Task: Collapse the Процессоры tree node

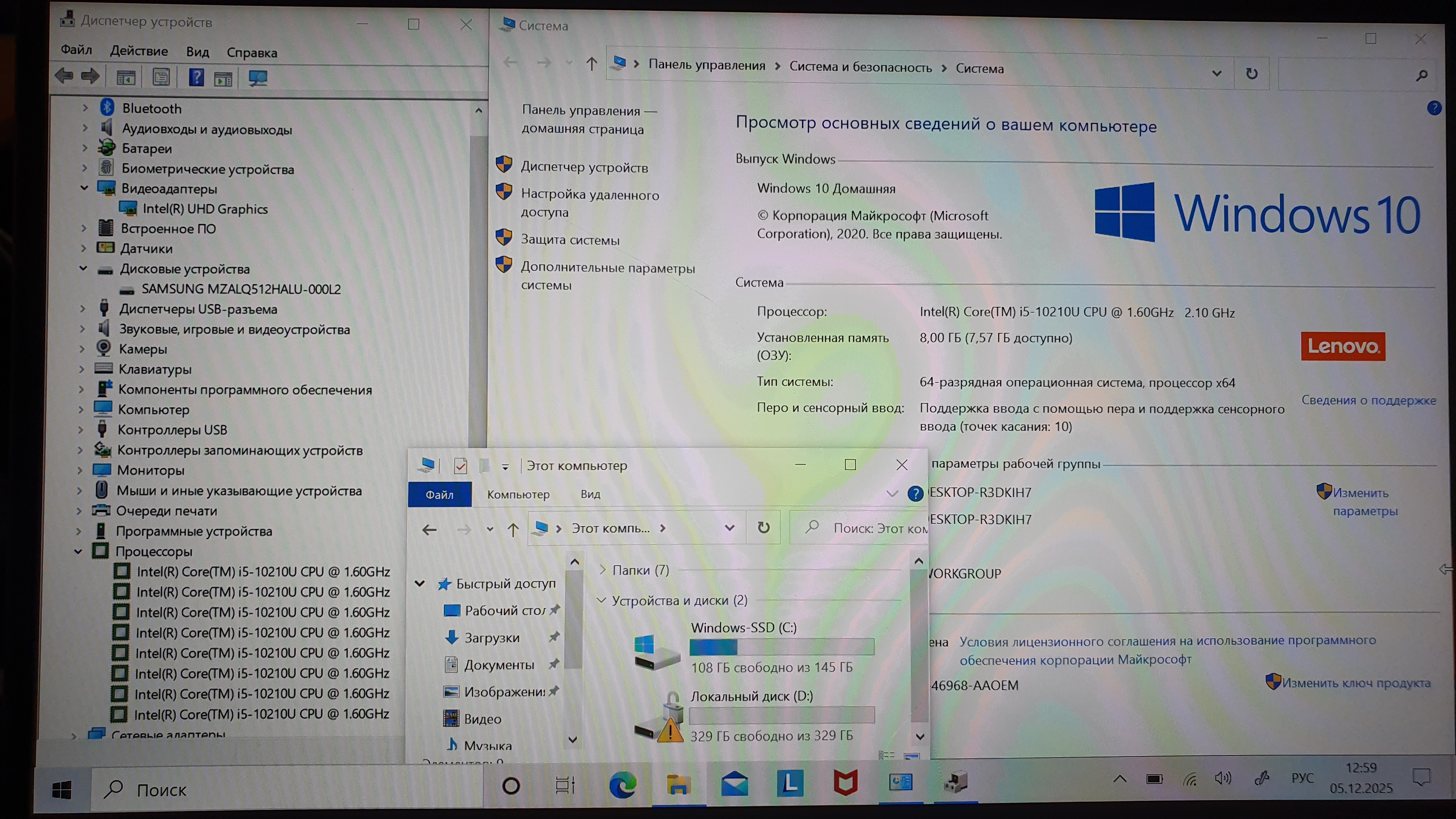Action: point(79,551)
